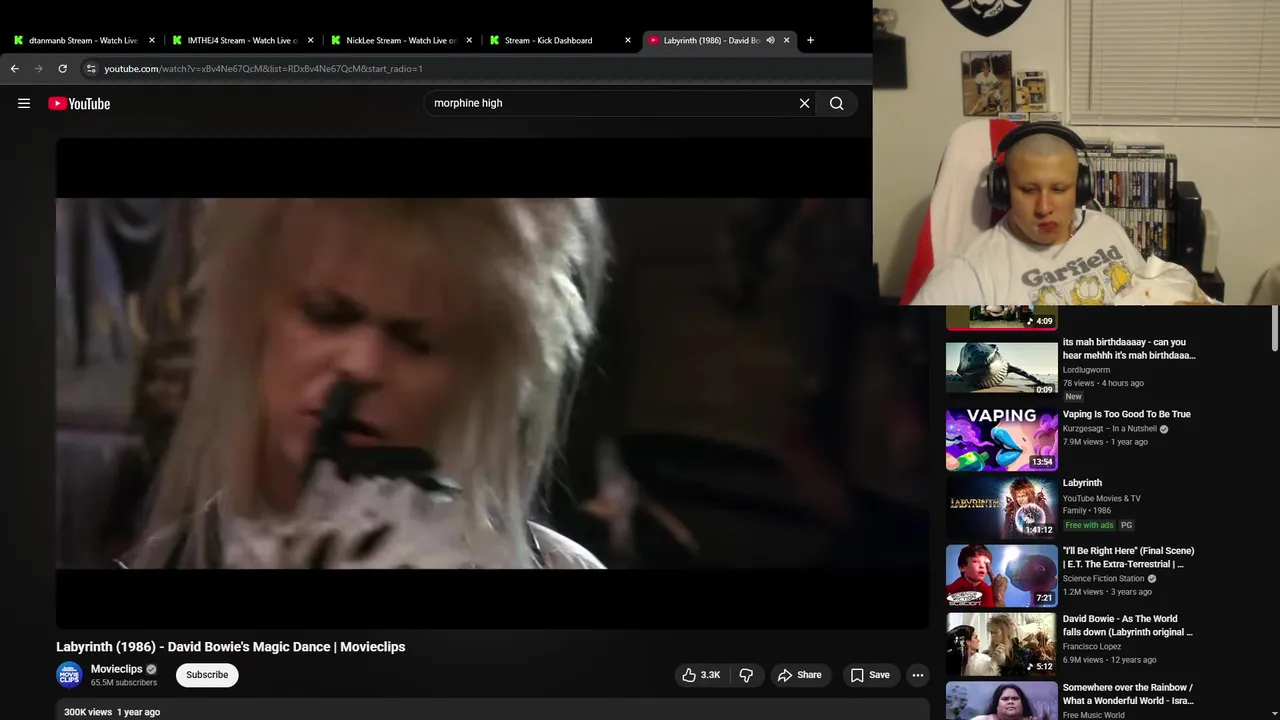This screenshot has height=720, width=1280.
Task: Subscribe to Movieclips channel
Action: (x=207, y=675)
